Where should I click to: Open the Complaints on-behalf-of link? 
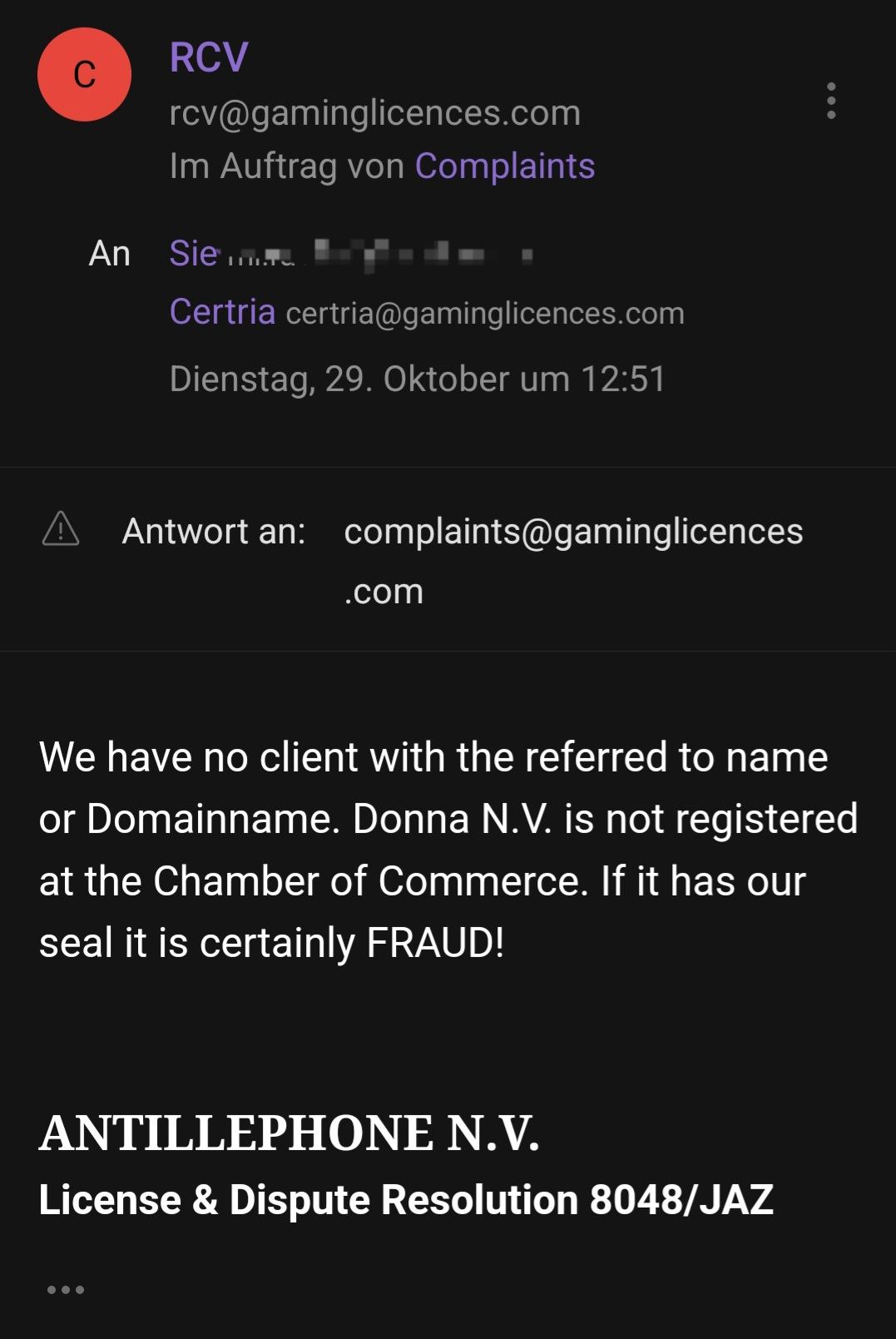(505, 166)
